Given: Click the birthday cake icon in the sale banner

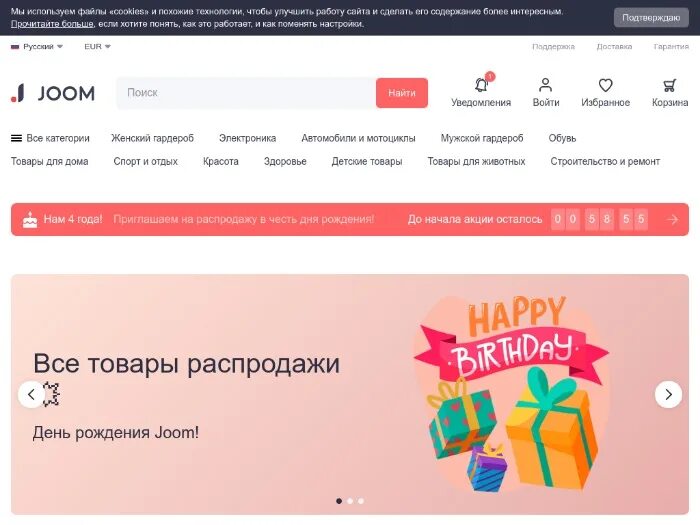Looking at the screenshot, I should [x=30, y=220].
